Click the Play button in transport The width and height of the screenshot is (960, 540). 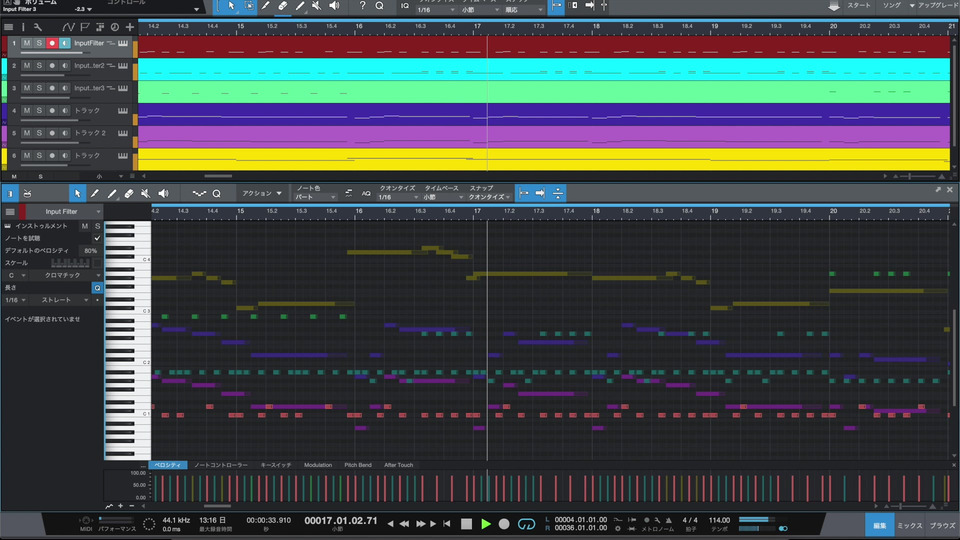[x=486, y=524]
